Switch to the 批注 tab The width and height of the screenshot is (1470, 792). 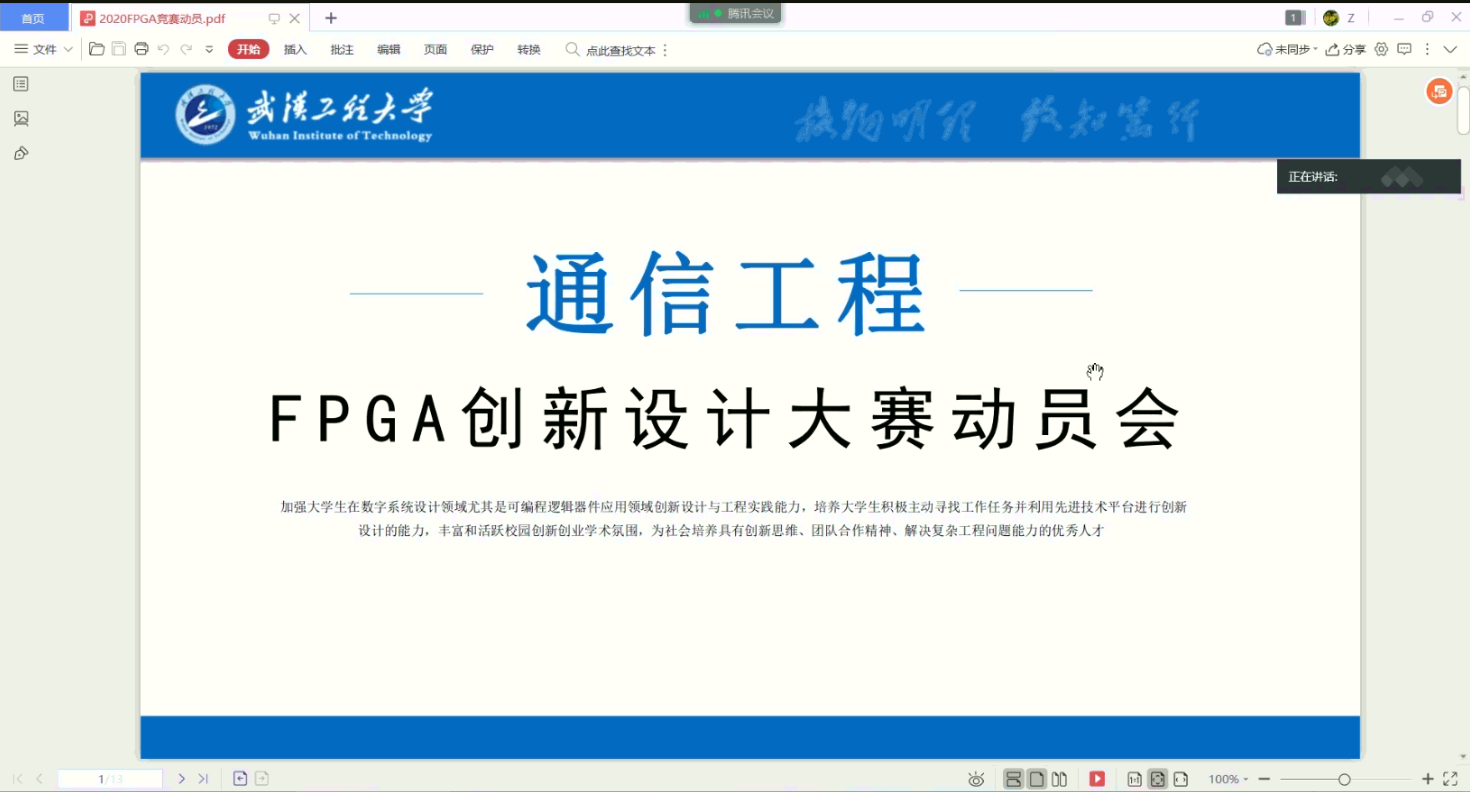(x=342, y=49)
